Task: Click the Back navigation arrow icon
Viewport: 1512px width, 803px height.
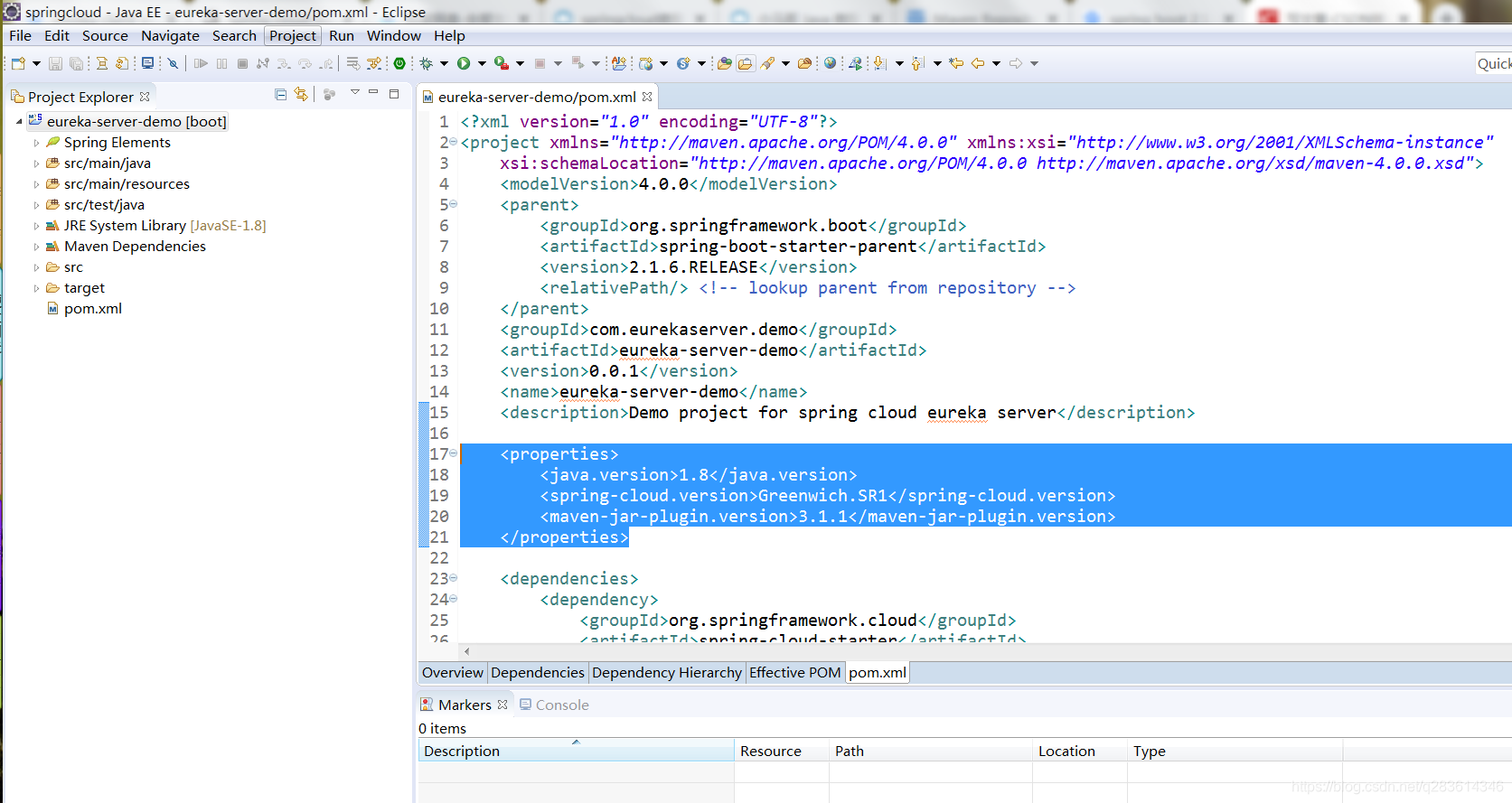Action: 978,63
